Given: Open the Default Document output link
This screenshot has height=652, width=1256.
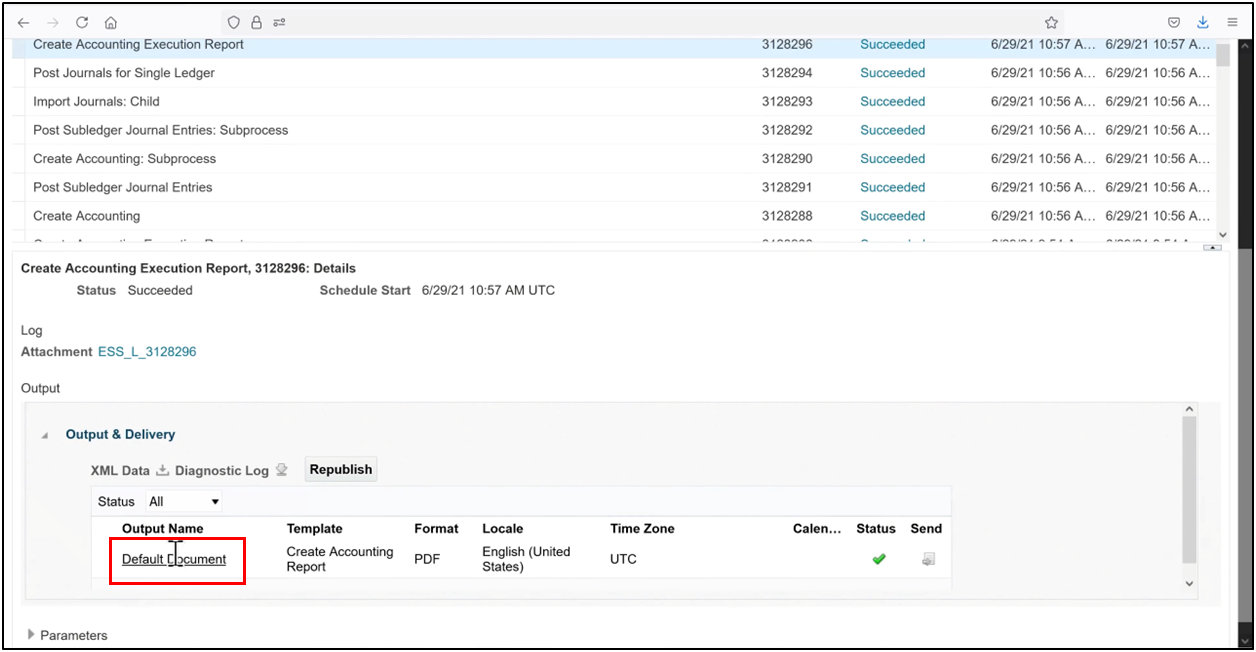Looking at the screenshot, I should 173,559.
